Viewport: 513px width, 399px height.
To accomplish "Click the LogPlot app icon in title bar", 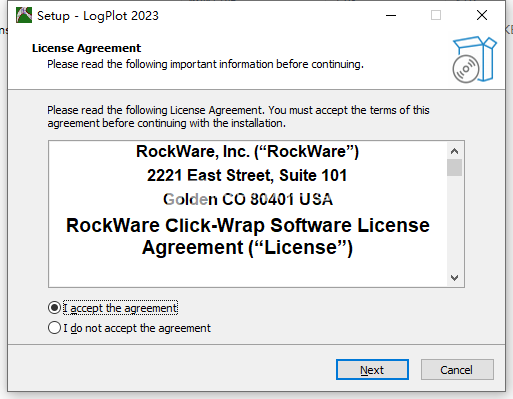I will click(x=24, y=15).
